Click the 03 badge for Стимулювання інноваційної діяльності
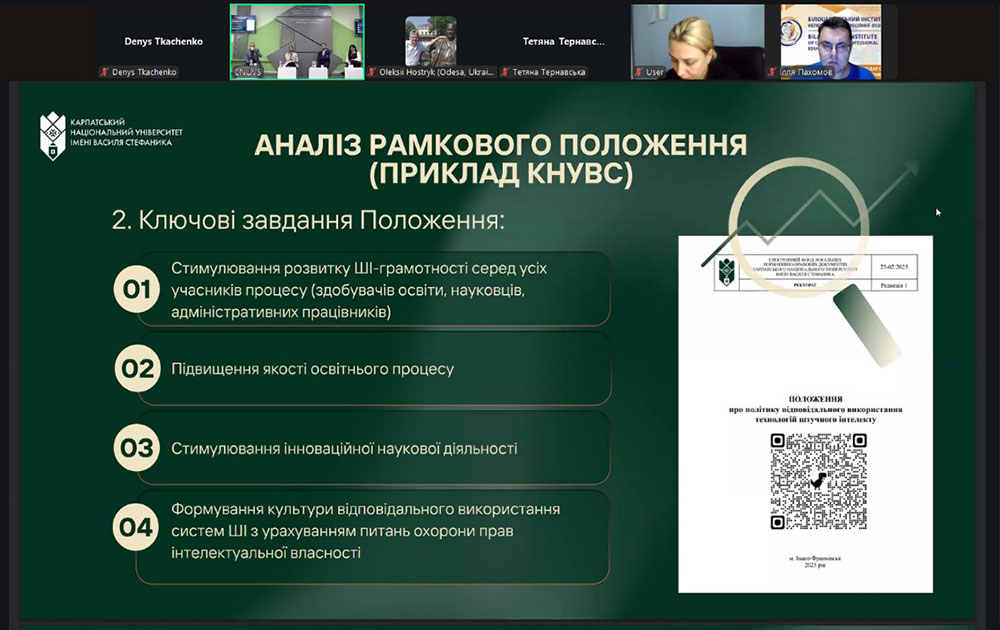The height and width of the screenshot is (630, 1000). point(136,448)
